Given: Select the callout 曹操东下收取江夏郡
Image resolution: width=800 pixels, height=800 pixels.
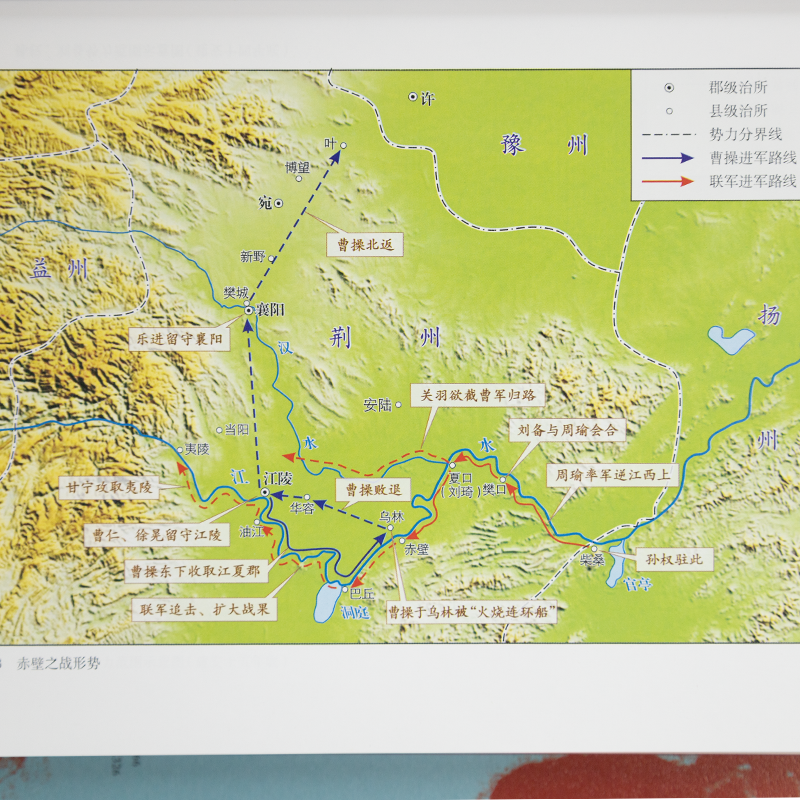Looking at the screenshot, I should coord(195,571).
